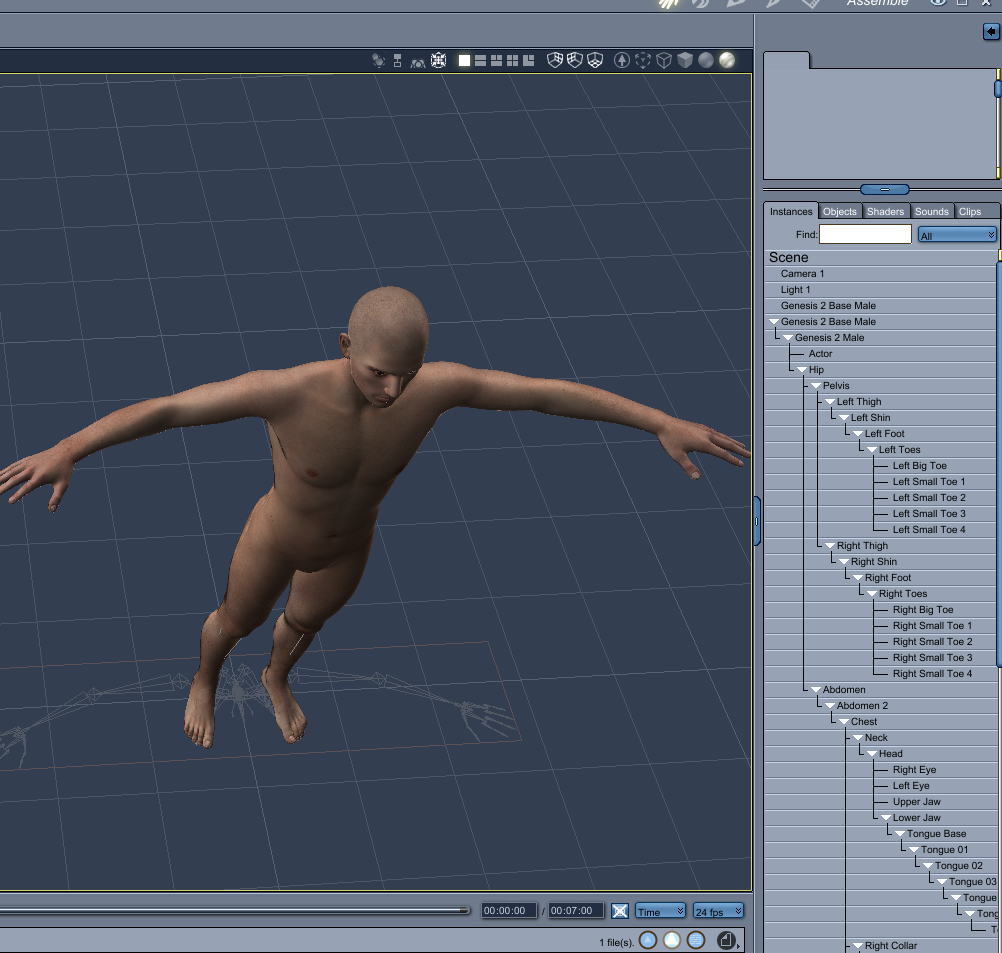This screenshot has height=953, width=1002.
Task: Choose the two-pane horizontal split layout
Action: click(480, 61)
